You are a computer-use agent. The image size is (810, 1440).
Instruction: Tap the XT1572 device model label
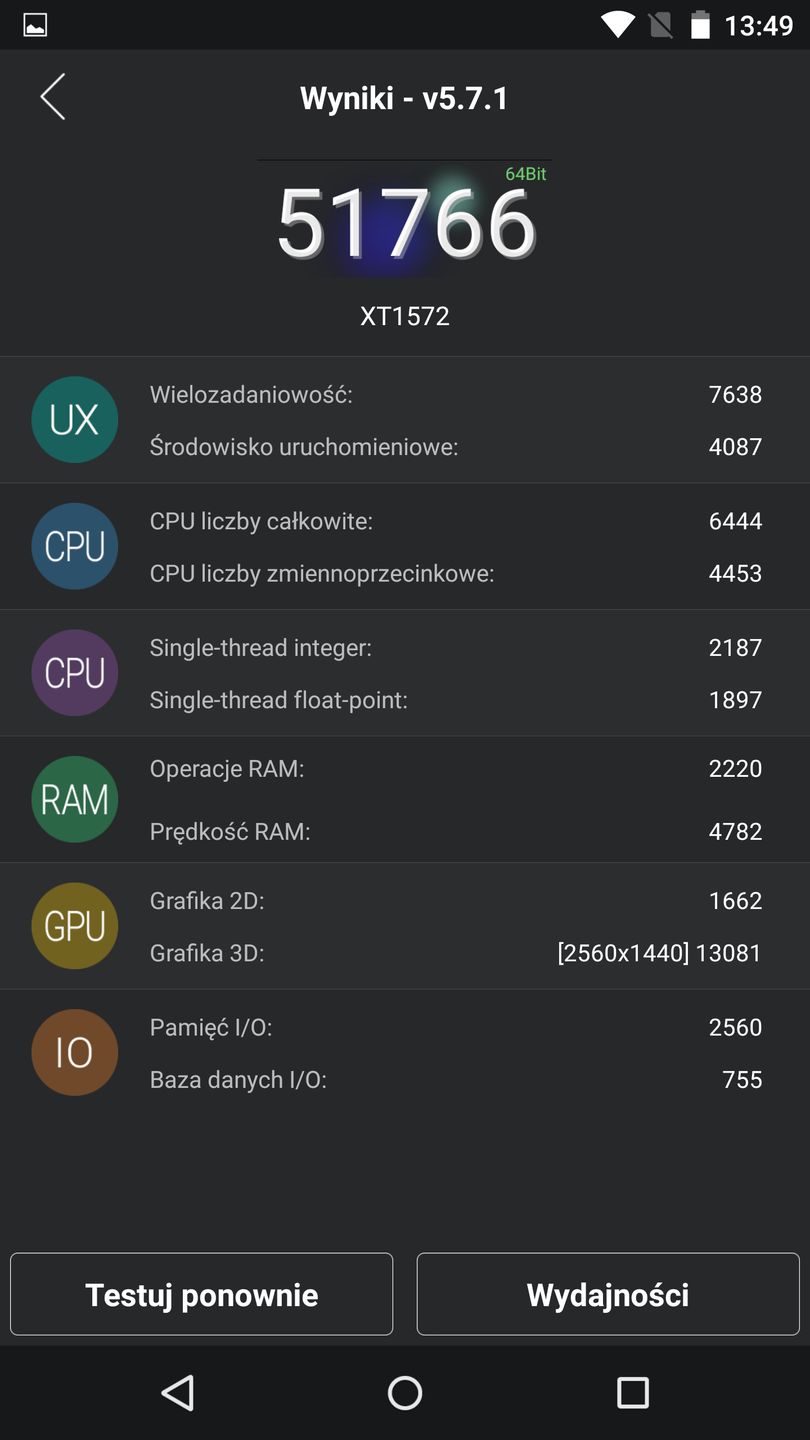pos(405,317)
